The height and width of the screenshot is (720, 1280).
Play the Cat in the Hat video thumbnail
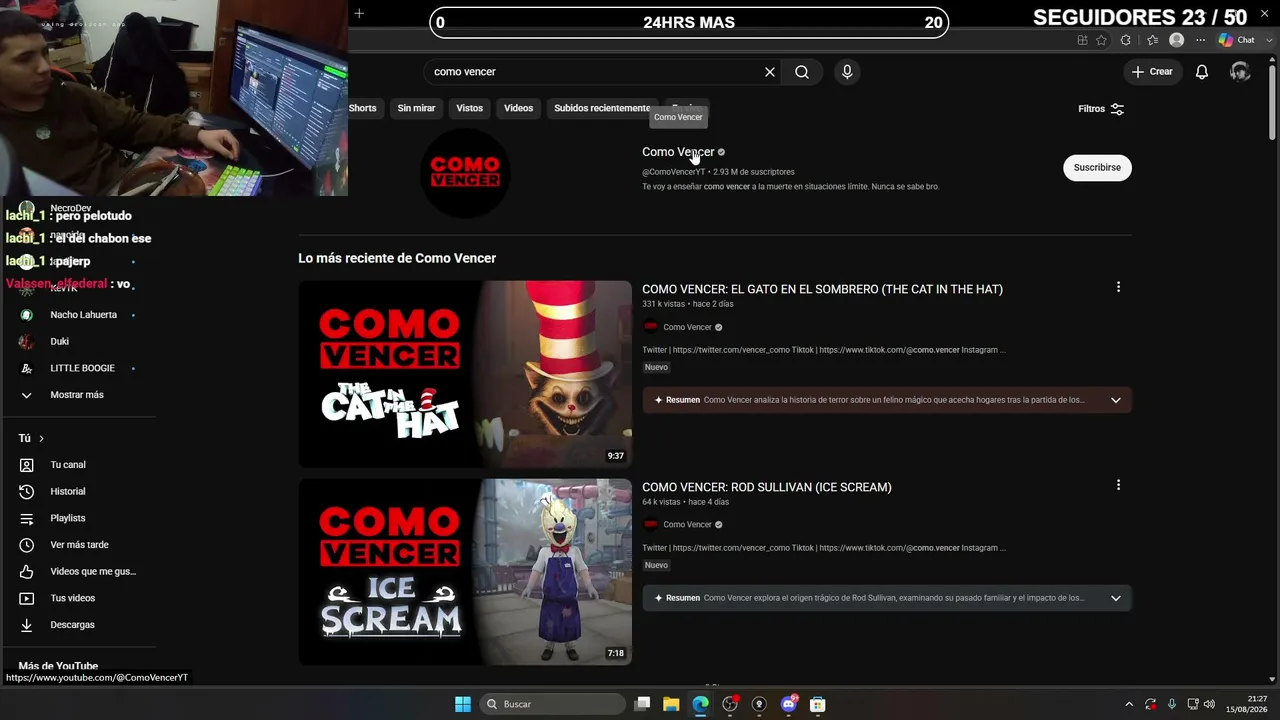tap(465, 374)
